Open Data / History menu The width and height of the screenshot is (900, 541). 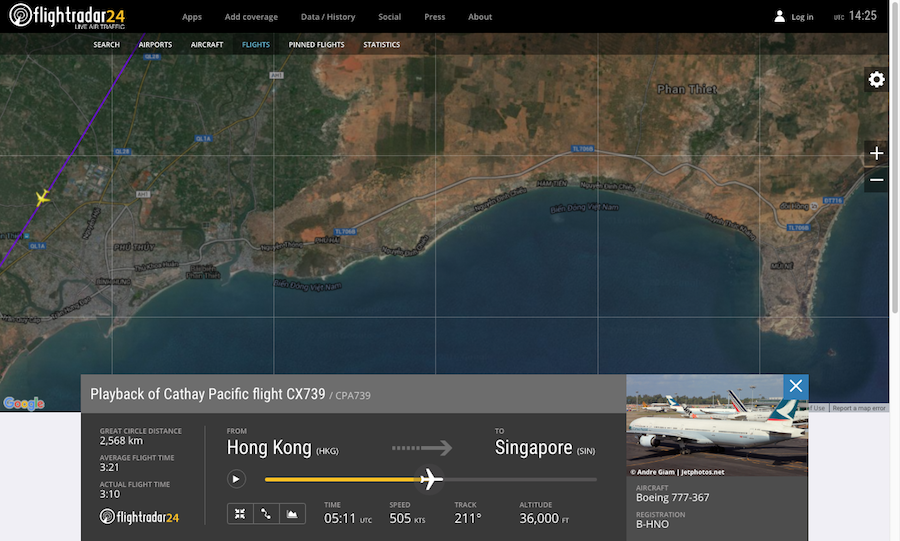point(328,17)
